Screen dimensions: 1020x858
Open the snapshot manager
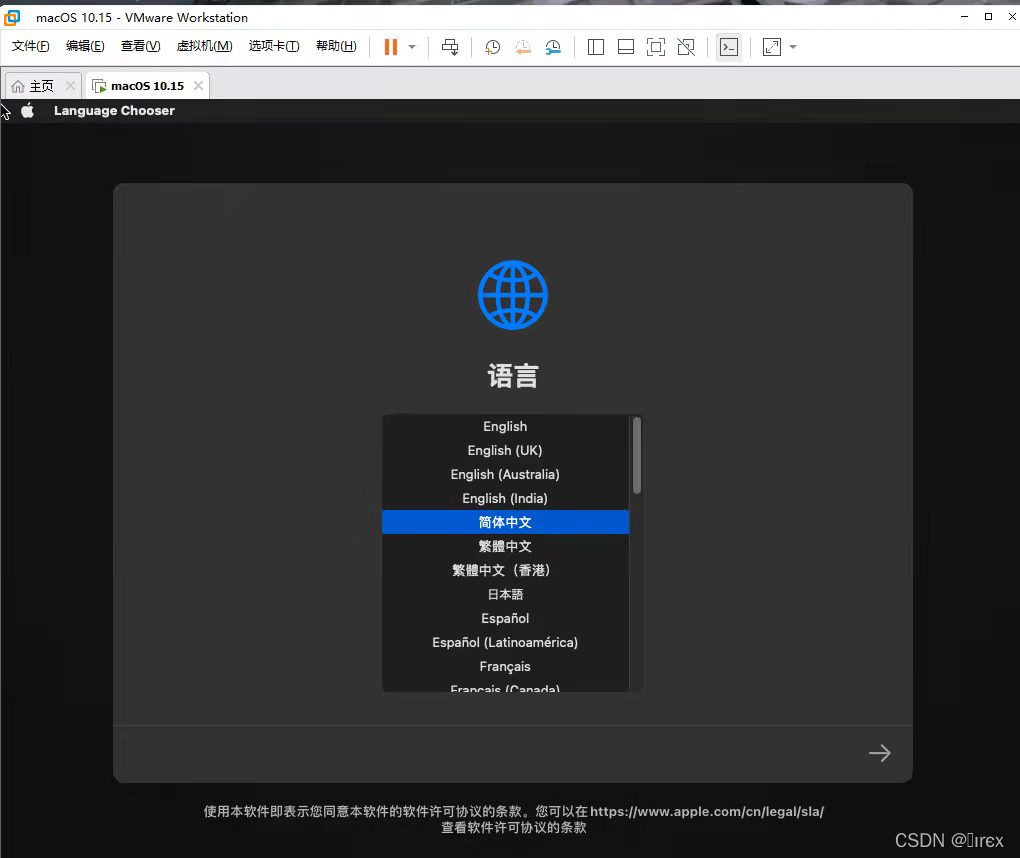click(553, 47)
